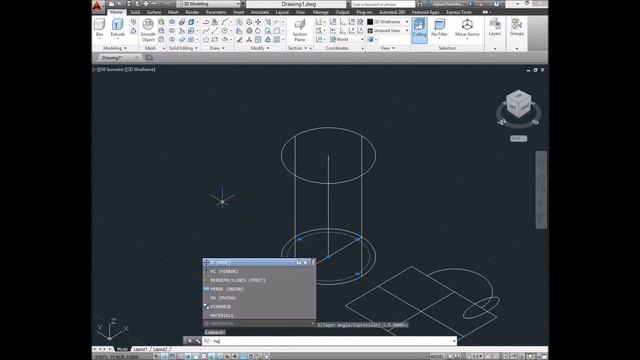This screenshot has height=360, width=640.
Task: Click the navigation bar on the viewport edge
Action: (541, 190)
